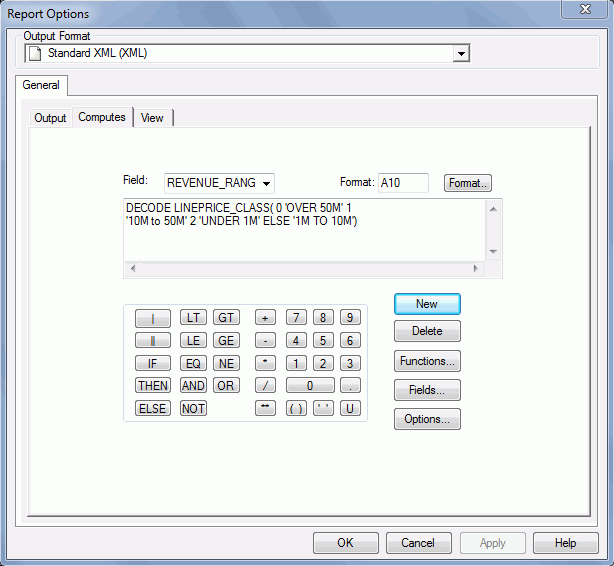Click the NE operator button
The width and height of the screenshot is (614, 566).
226,363
